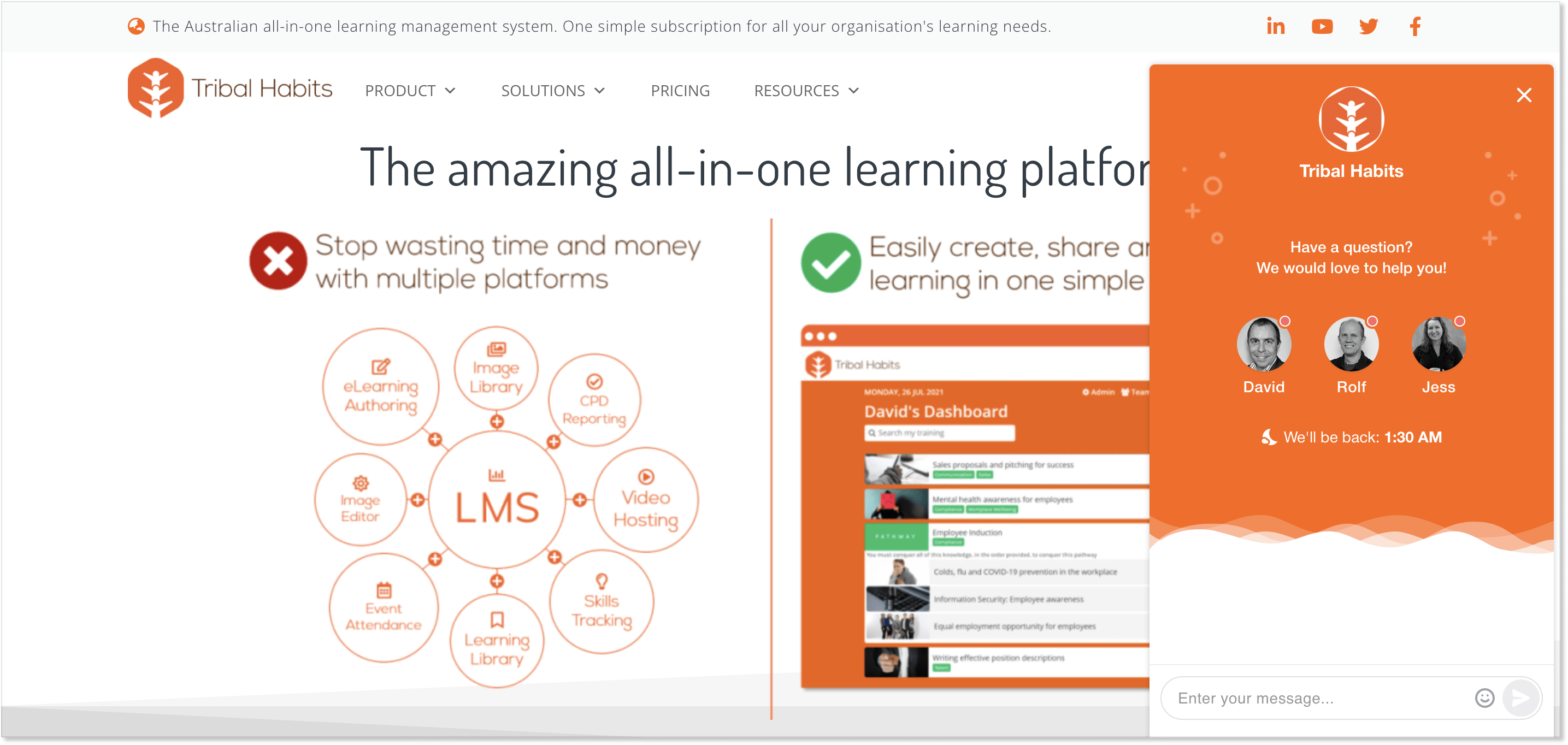Open the Twitter social icon
This screenshot has width=1568, height=745.
(1367, 26)
